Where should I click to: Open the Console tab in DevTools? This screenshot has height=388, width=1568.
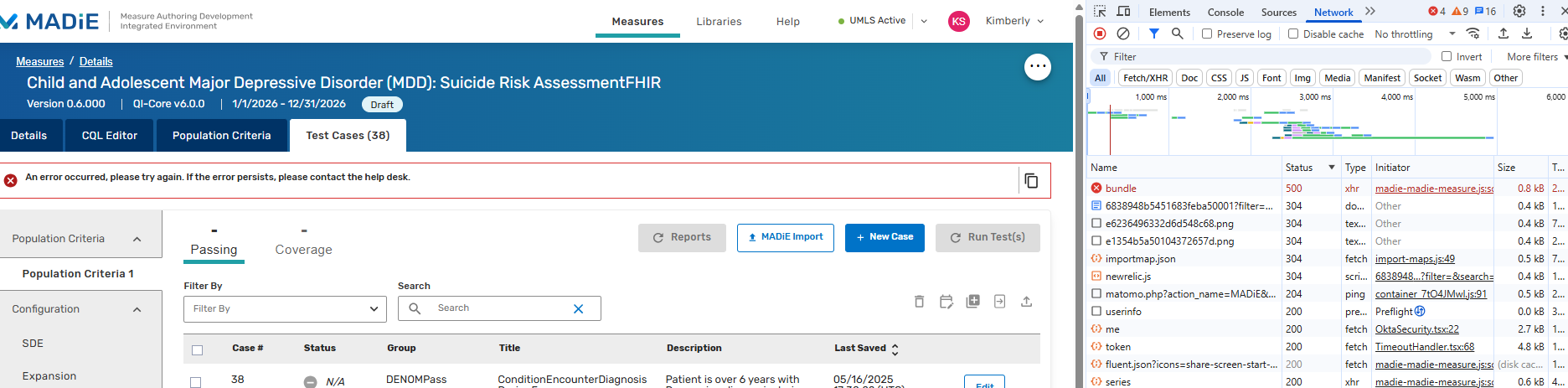pyautogui.click(x=1225, y=13)
